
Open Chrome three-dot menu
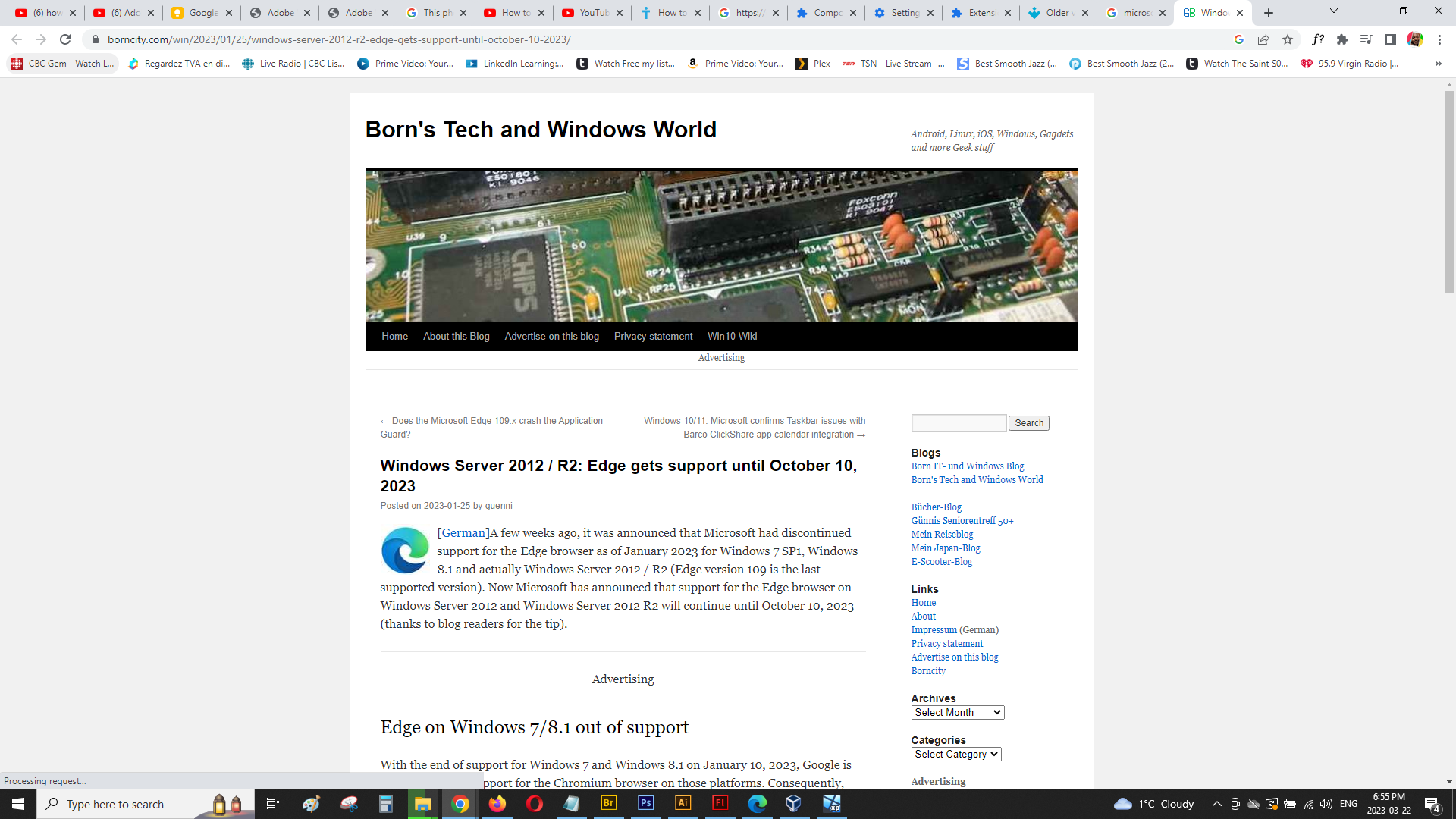coord(1439,39)
